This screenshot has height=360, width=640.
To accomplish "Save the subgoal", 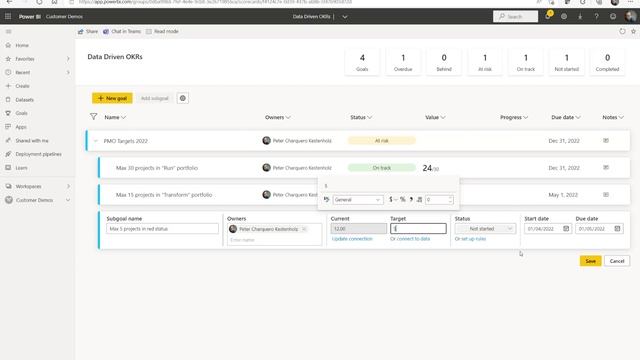I will pyautogui.click(x=590, y=261).
